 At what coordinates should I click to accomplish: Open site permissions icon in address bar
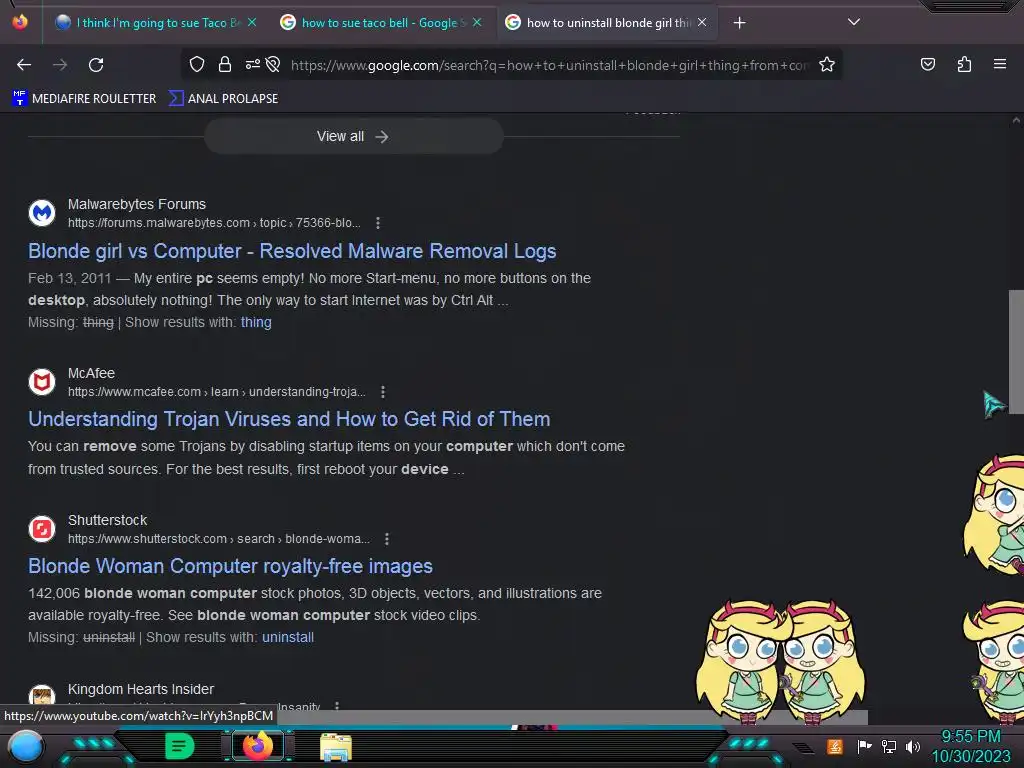252,64
